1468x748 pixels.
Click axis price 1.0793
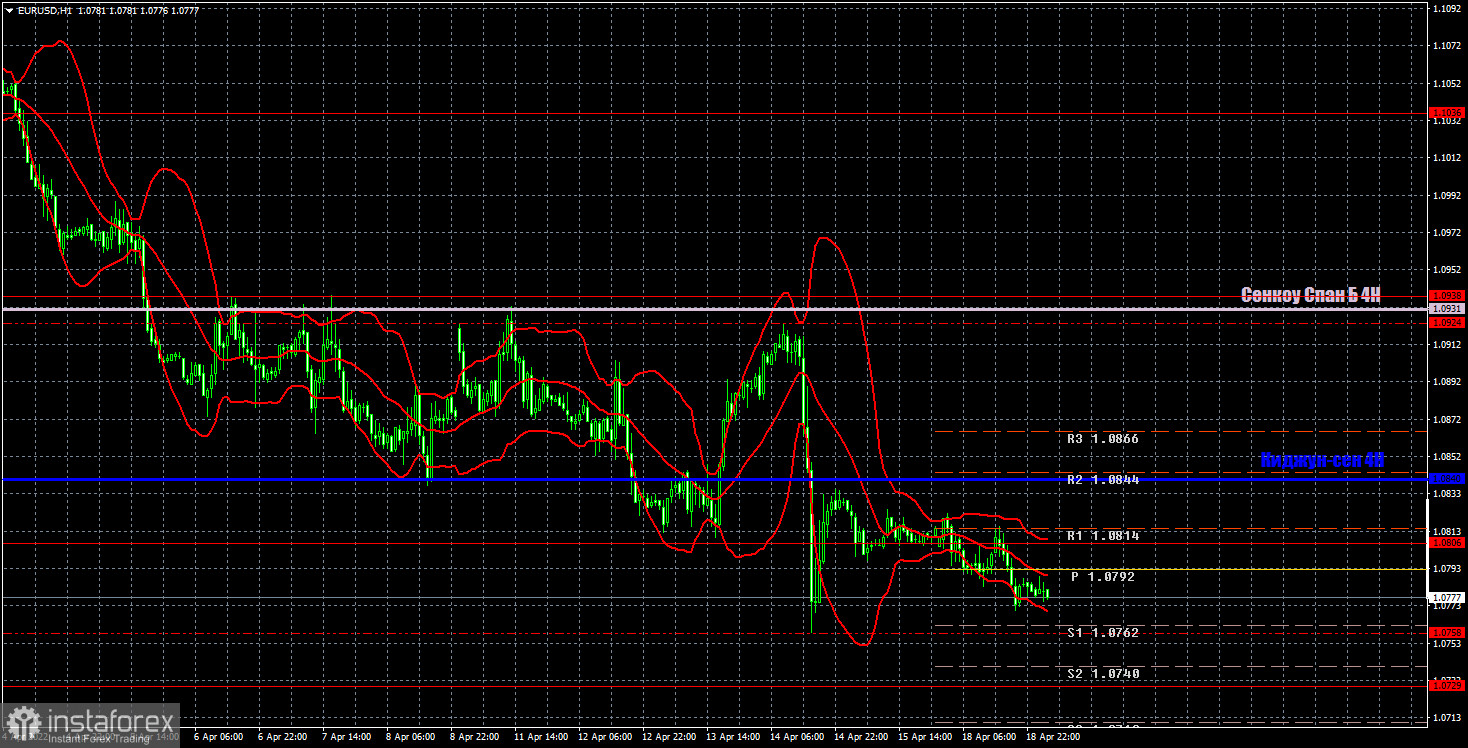(1447, 569)
